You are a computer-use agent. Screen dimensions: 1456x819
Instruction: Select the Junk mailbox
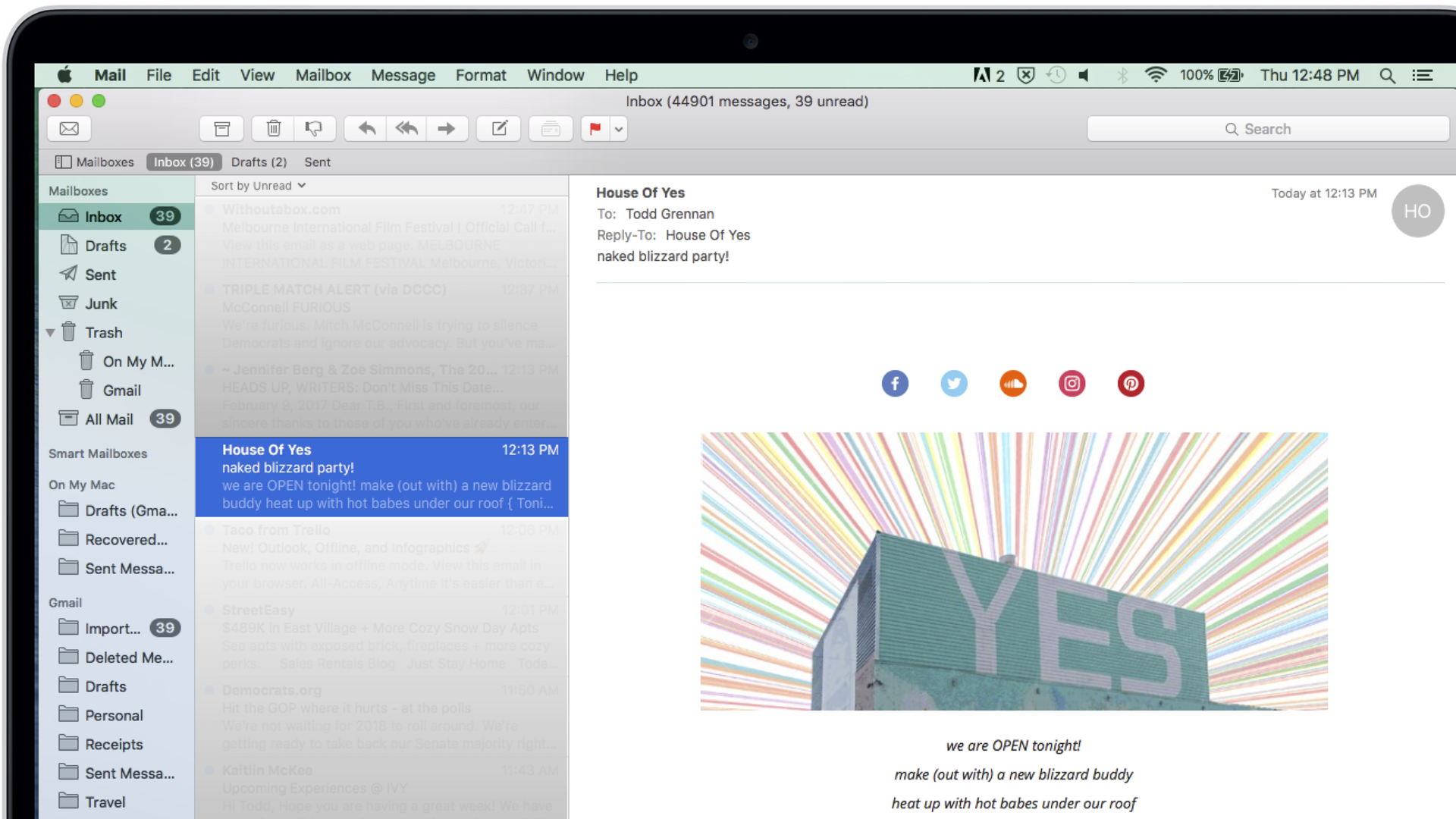[101, 304]
